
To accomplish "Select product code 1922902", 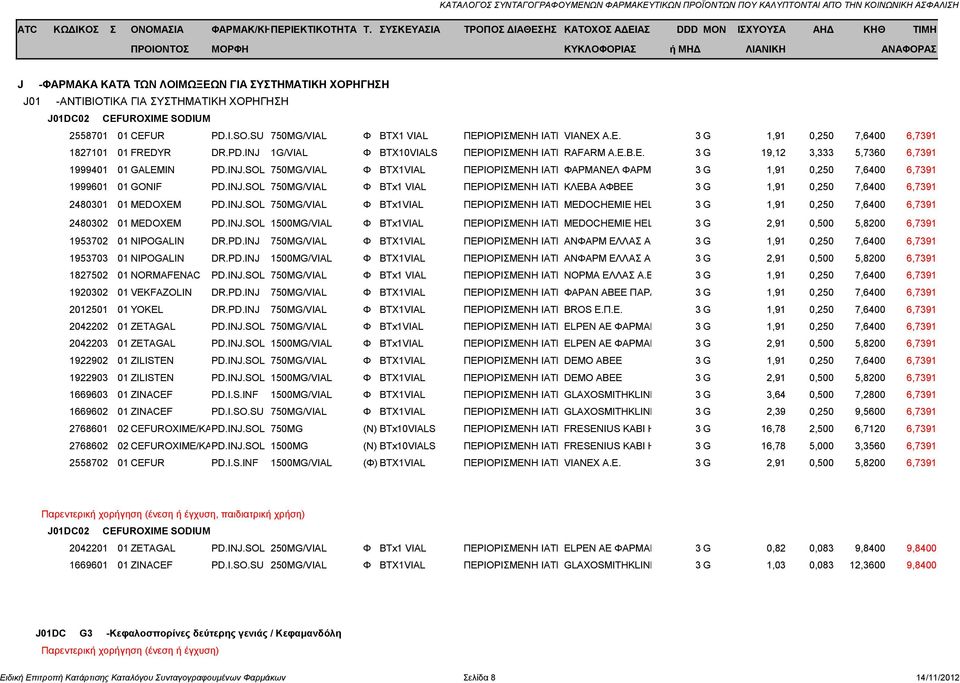I will point(88,361).
